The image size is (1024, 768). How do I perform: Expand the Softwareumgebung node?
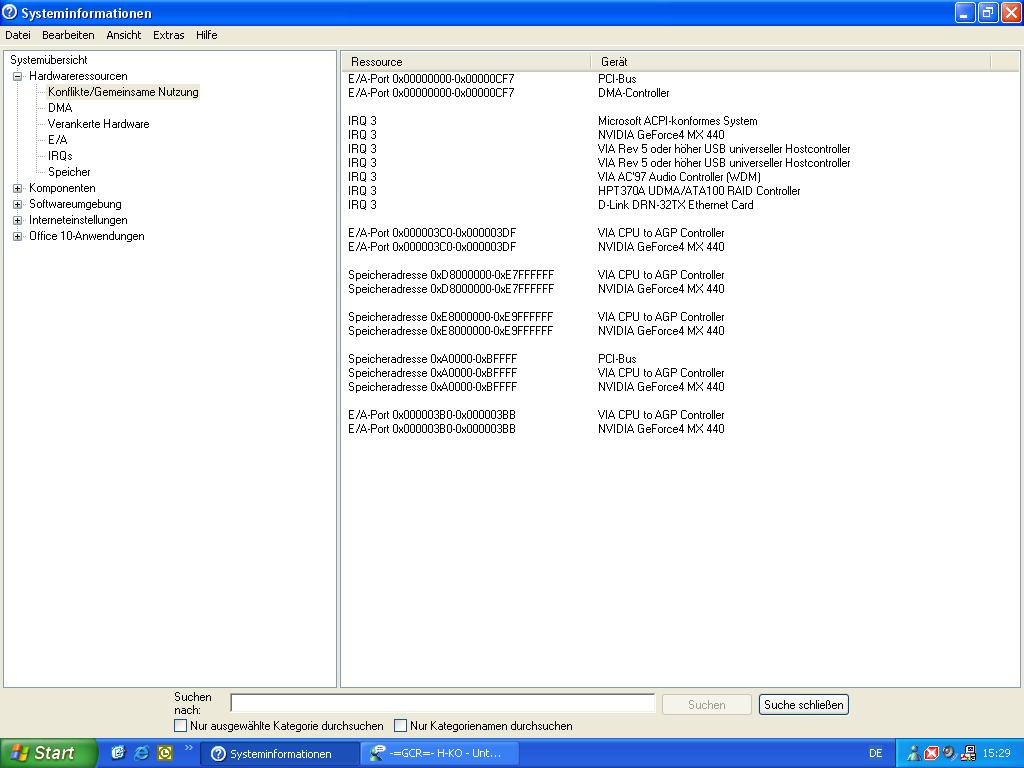coord(18,204)
